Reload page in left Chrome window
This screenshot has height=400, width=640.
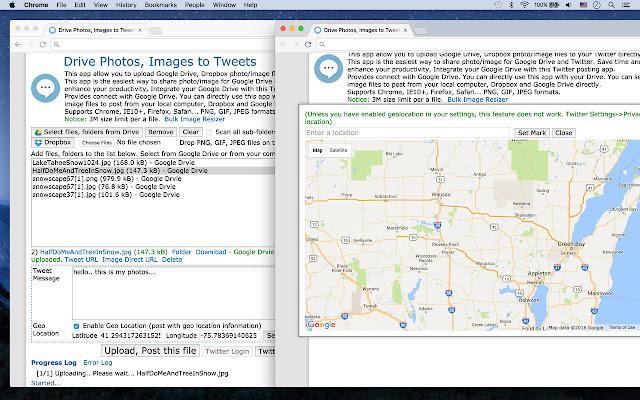pyautogui.click(x=42, y=44)
